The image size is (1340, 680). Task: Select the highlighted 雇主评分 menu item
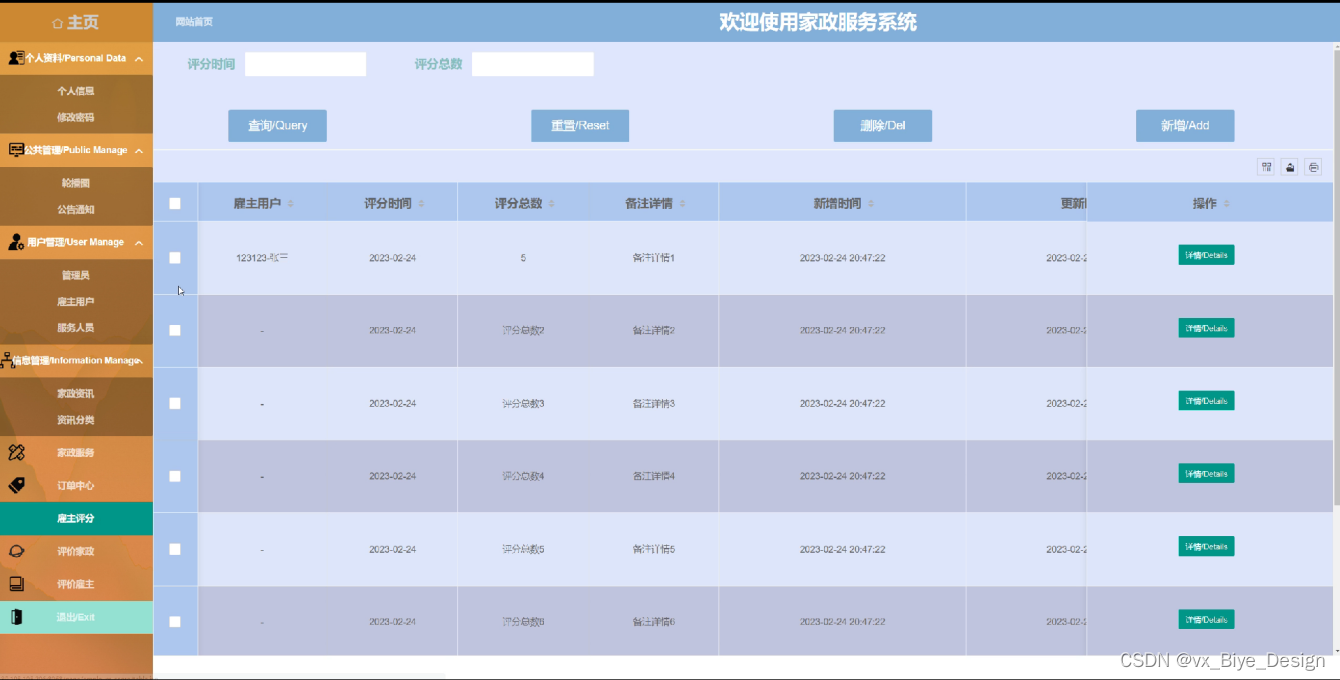(x=76, y=518)
